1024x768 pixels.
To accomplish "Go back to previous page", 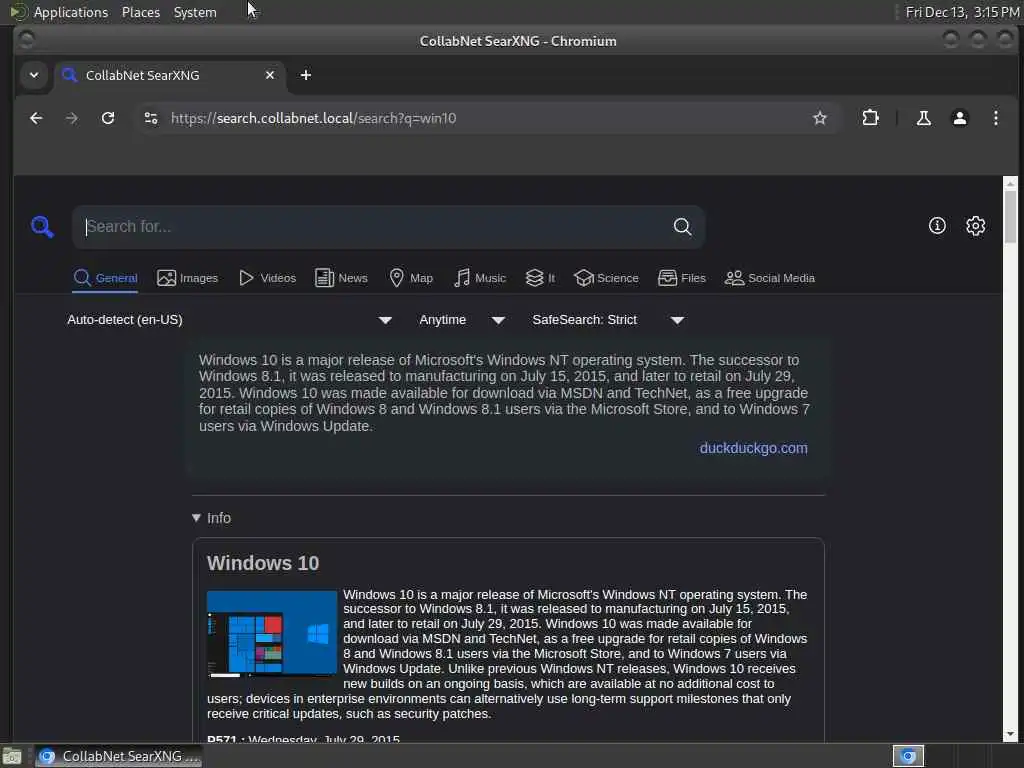I will (37, 118).
